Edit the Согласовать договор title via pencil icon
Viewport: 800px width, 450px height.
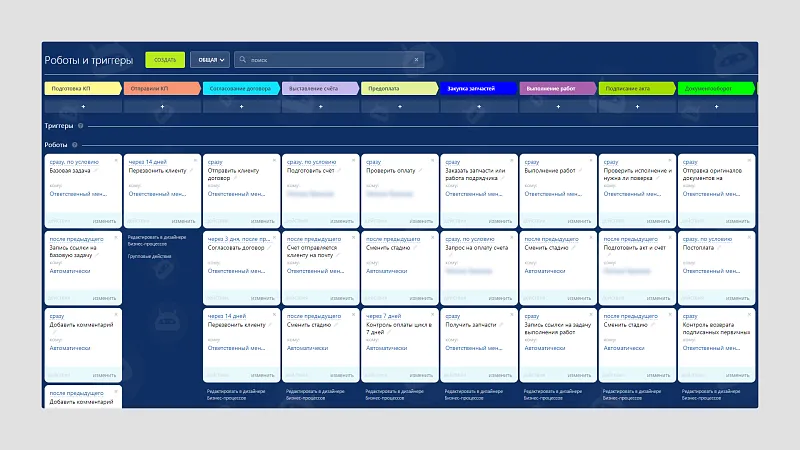[269, 247]
